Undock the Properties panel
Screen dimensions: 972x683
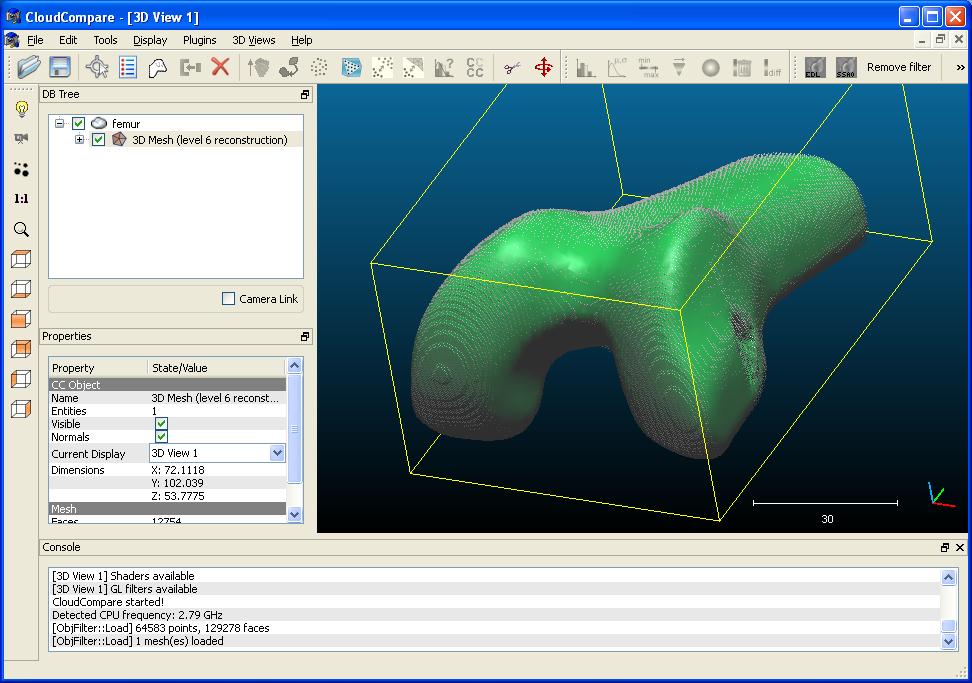(304, 337)
